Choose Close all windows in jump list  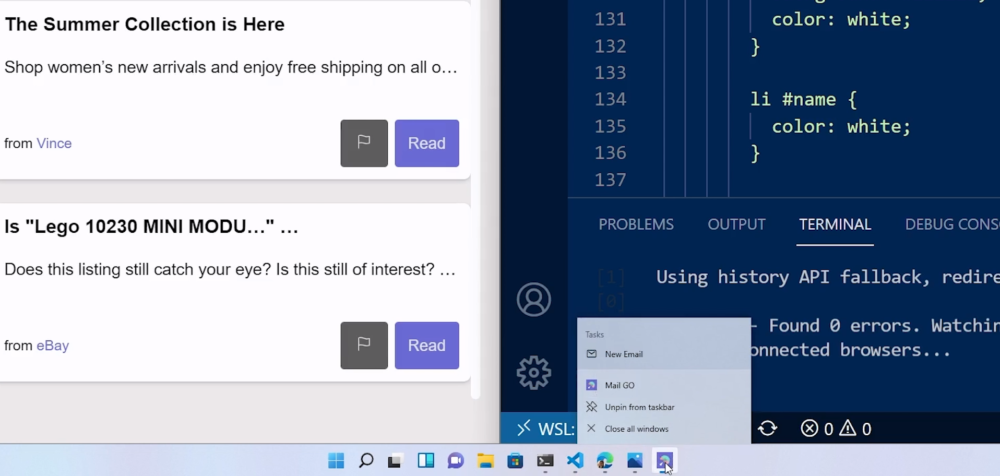(x=664, y=429)
